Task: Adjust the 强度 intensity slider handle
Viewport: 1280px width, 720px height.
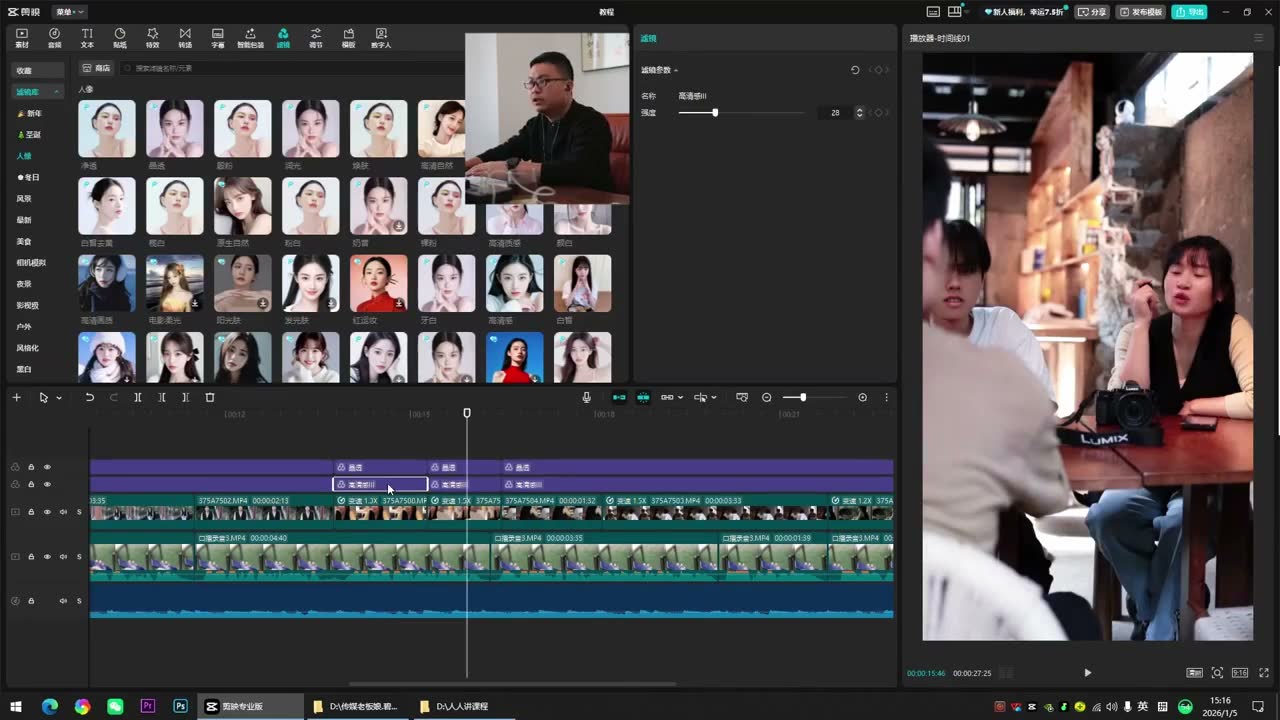Action: (x=715, y=112)
